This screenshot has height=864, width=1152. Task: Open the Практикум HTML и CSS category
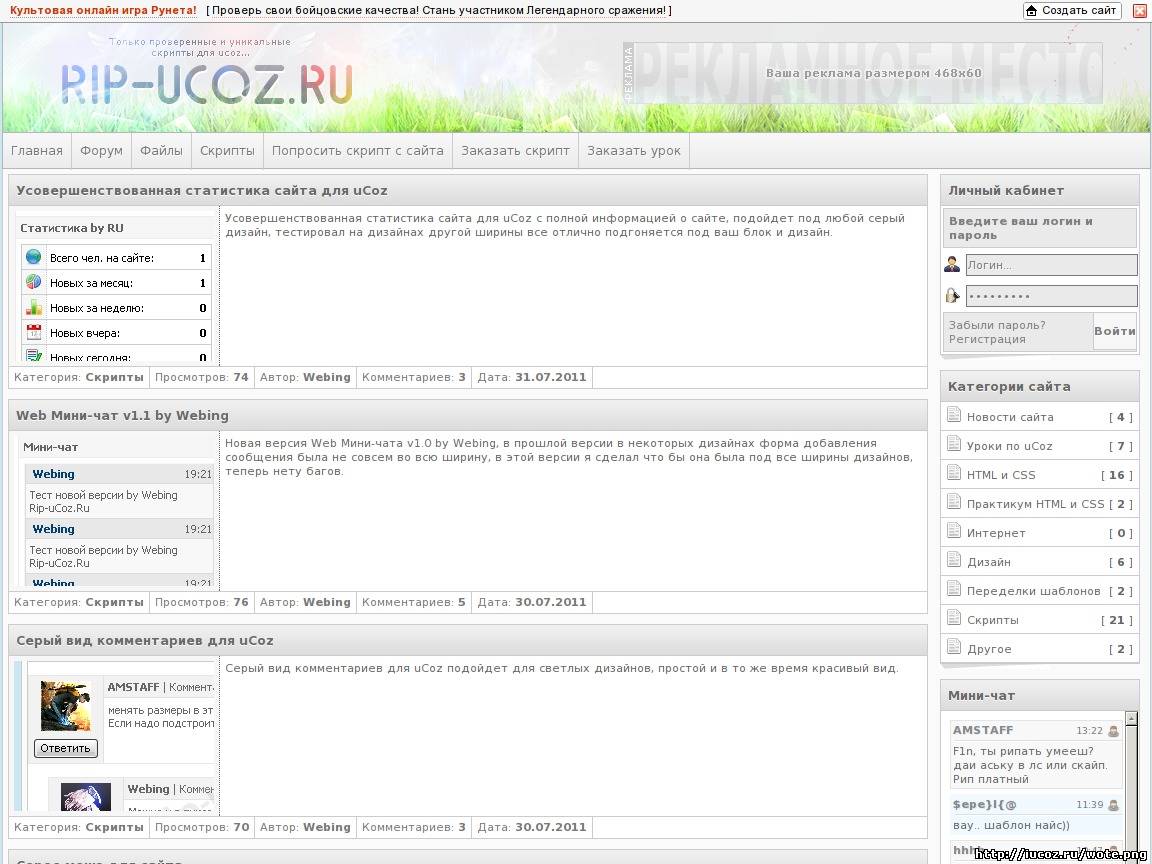1035,504
